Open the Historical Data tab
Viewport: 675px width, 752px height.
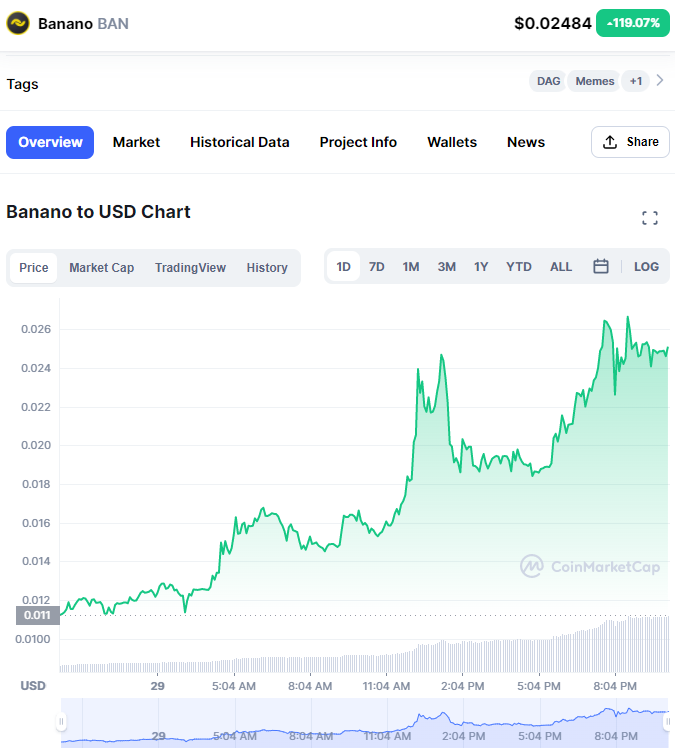pos(239,142)
